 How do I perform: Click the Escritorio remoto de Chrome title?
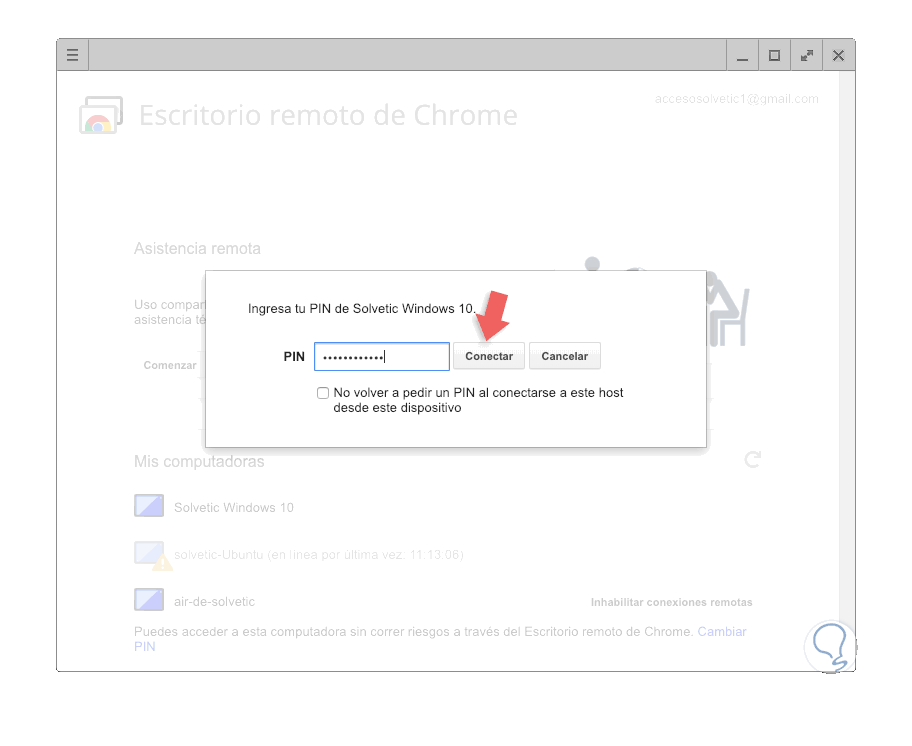pos(328,115)
